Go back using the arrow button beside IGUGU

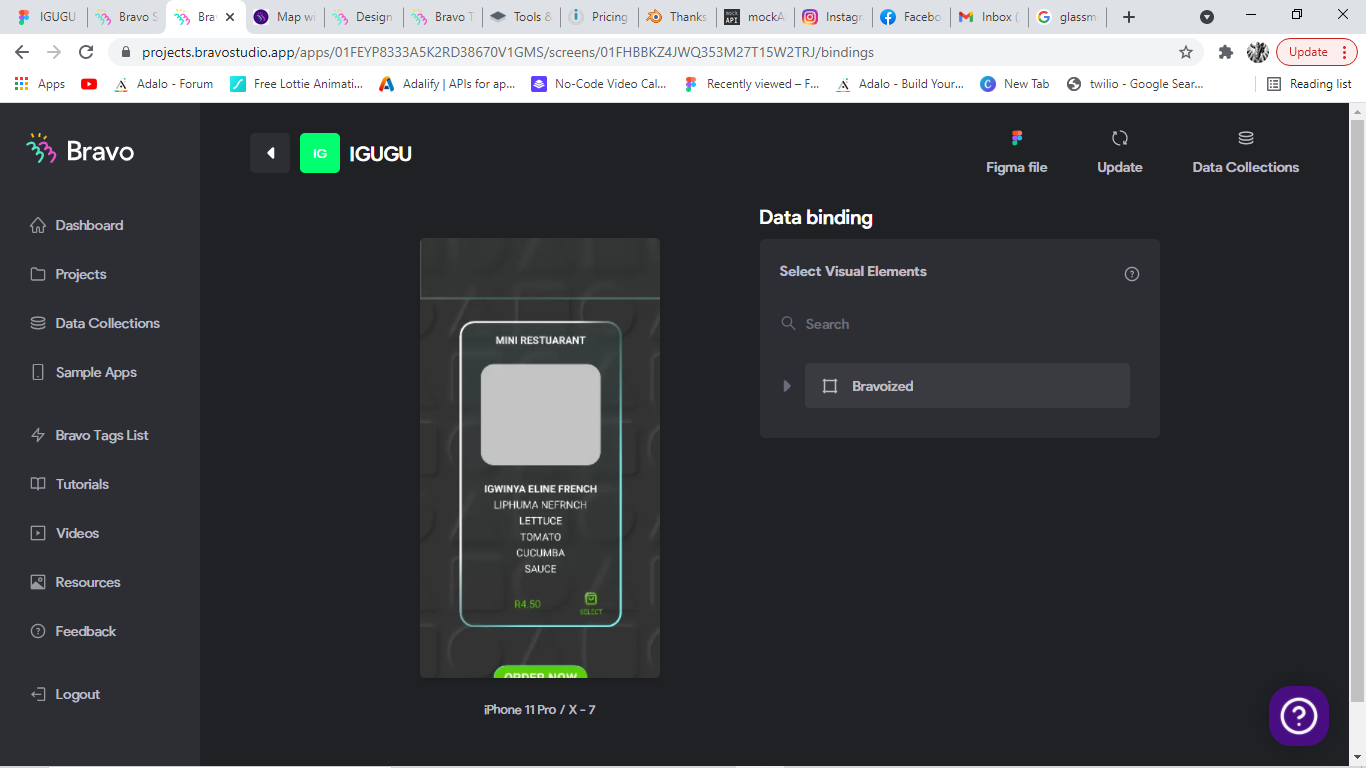[270, 153]
